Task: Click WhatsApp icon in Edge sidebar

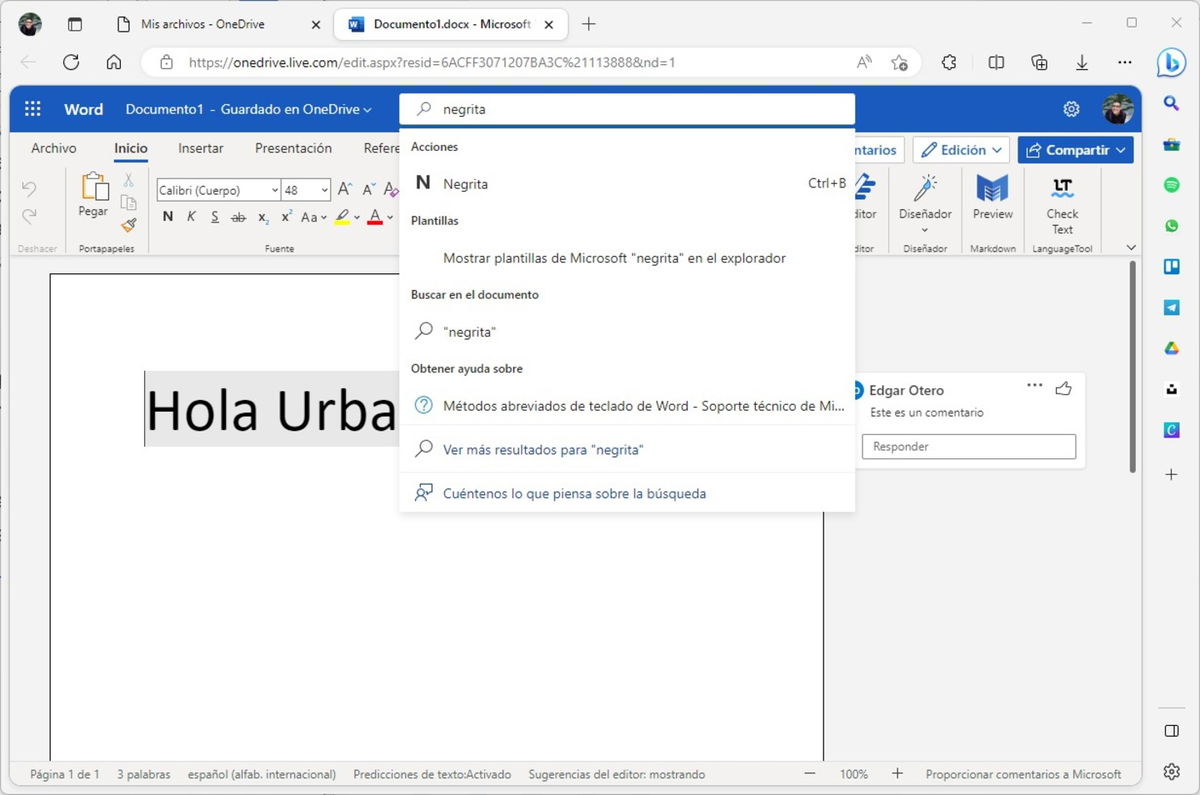Action: pyautogui.click(x=1171, y=226)
